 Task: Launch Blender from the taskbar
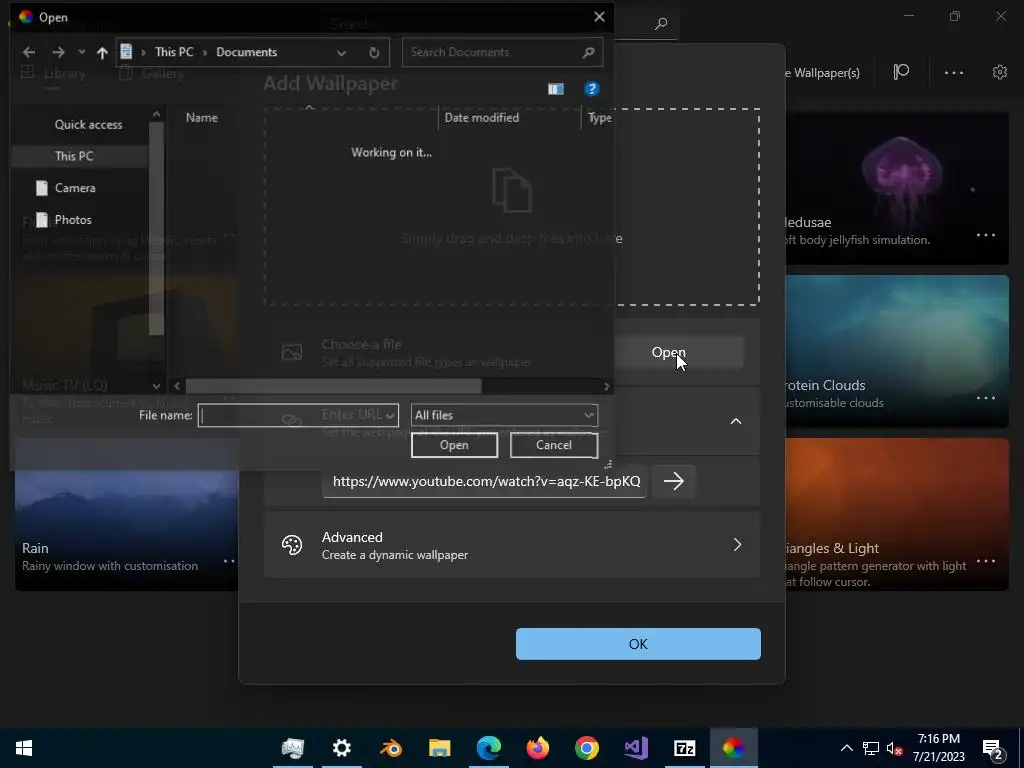391,748
